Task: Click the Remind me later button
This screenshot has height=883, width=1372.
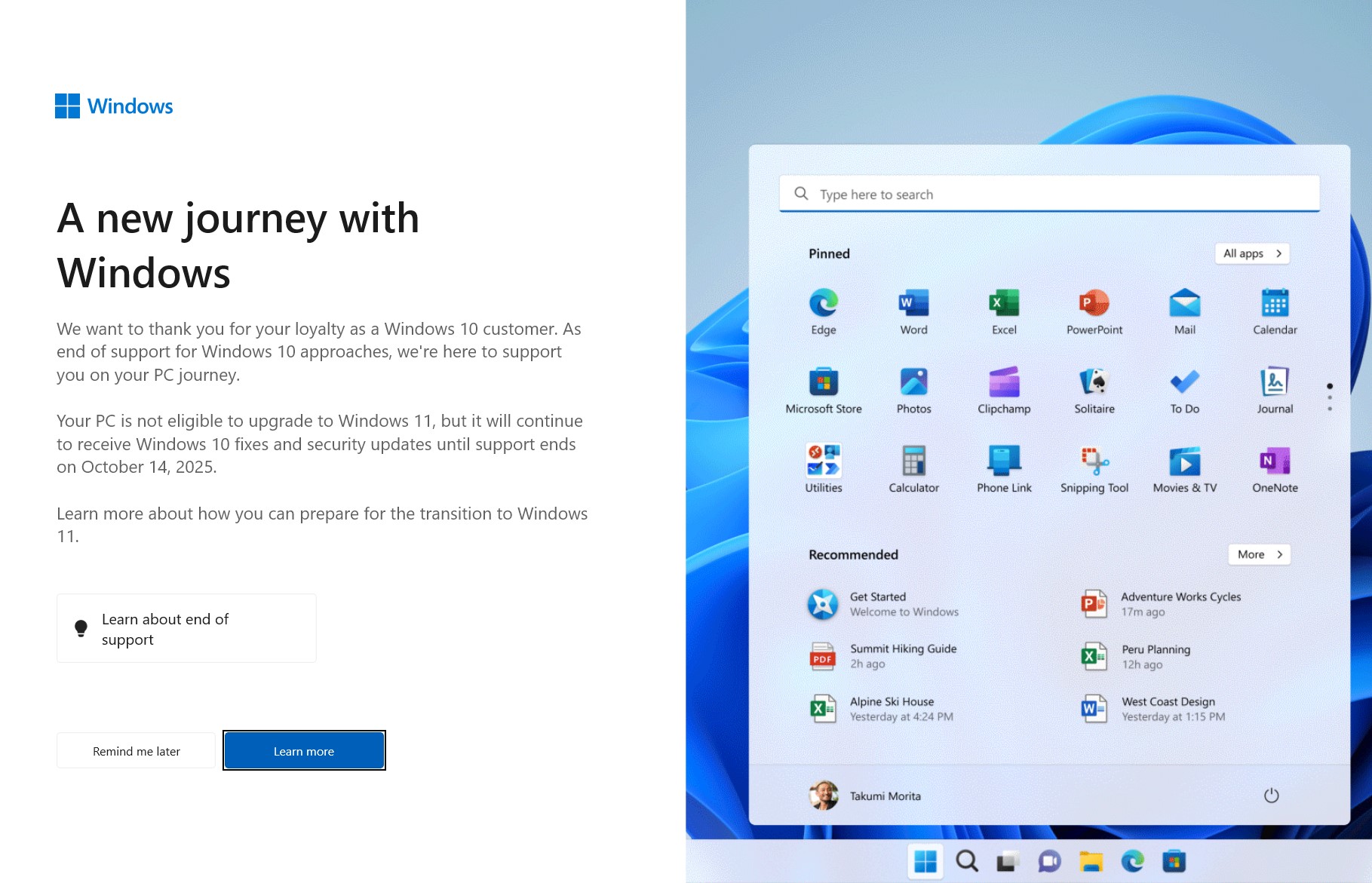Action: [x=136, y=751]
